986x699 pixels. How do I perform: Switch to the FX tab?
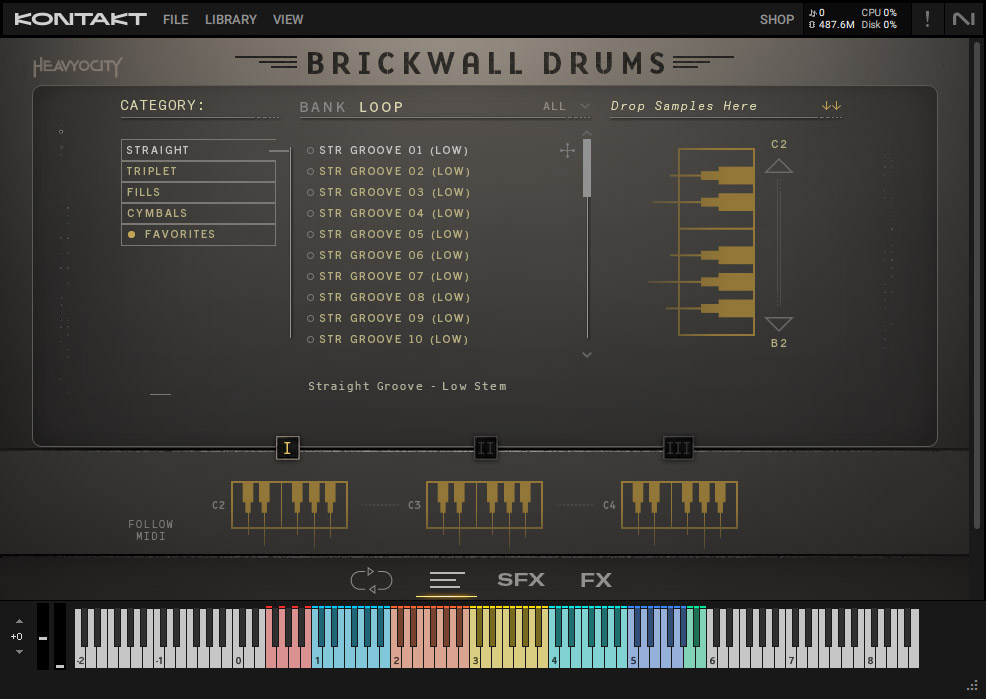[595, 580]
